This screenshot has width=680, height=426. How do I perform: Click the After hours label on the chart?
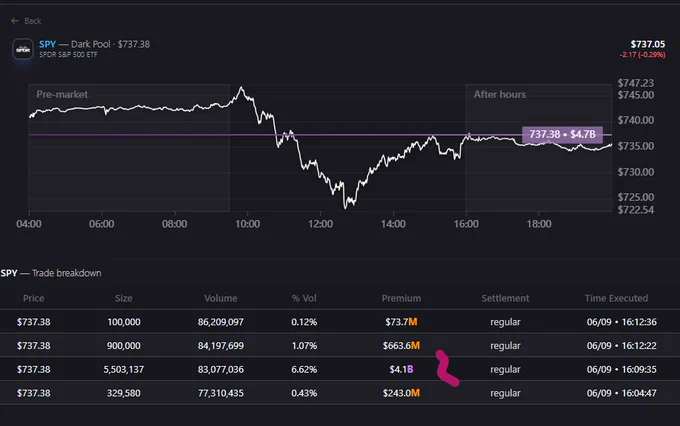point(500,94)
